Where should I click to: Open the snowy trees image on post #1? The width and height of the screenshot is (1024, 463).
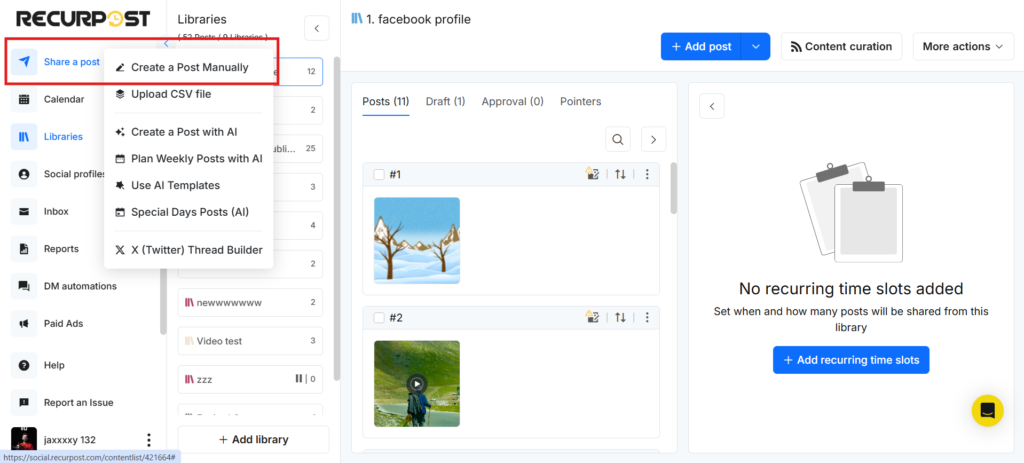(417, 240)
